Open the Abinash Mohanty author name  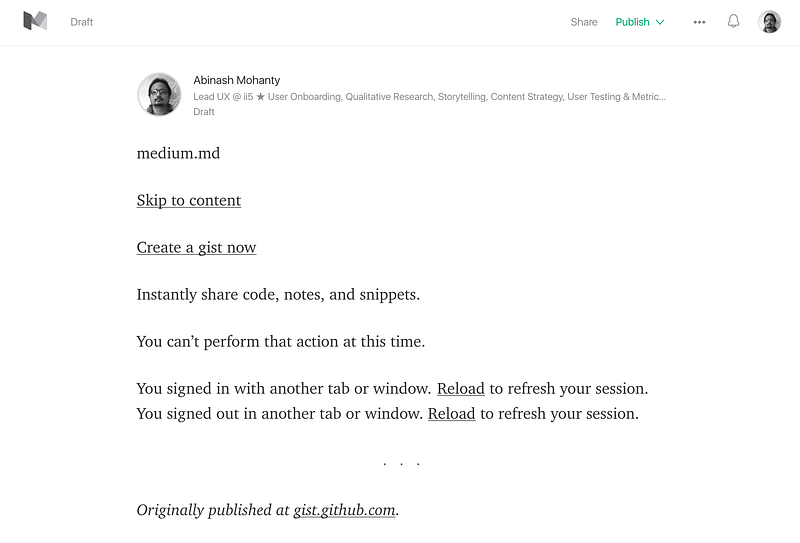coord(237,80)
